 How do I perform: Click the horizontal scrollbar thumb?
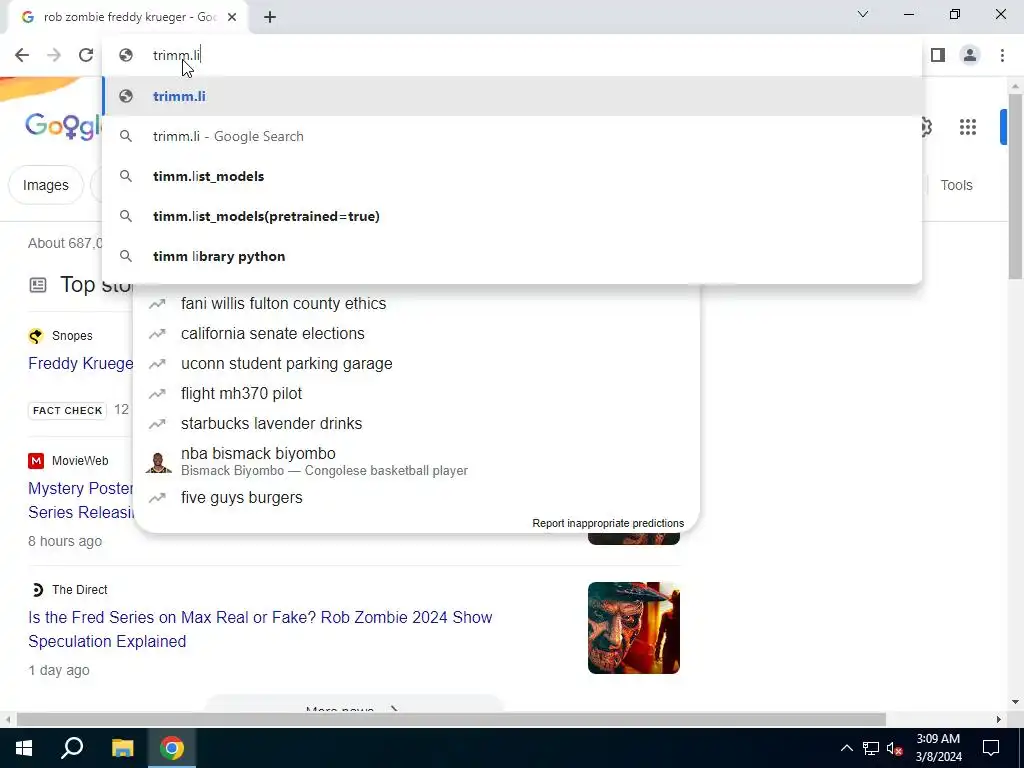pyautogui.click(x=451, y=720)
